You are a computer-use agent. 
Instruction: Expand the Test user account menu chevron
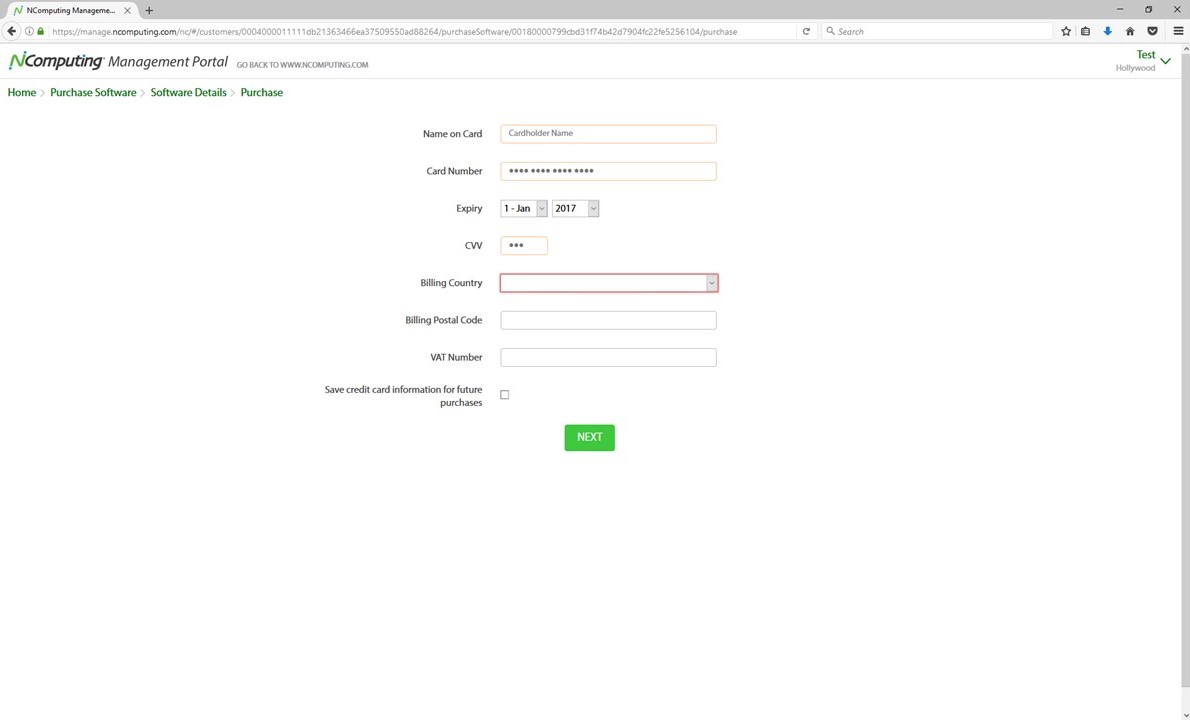pyautogui.click(x=1166, y=61)
